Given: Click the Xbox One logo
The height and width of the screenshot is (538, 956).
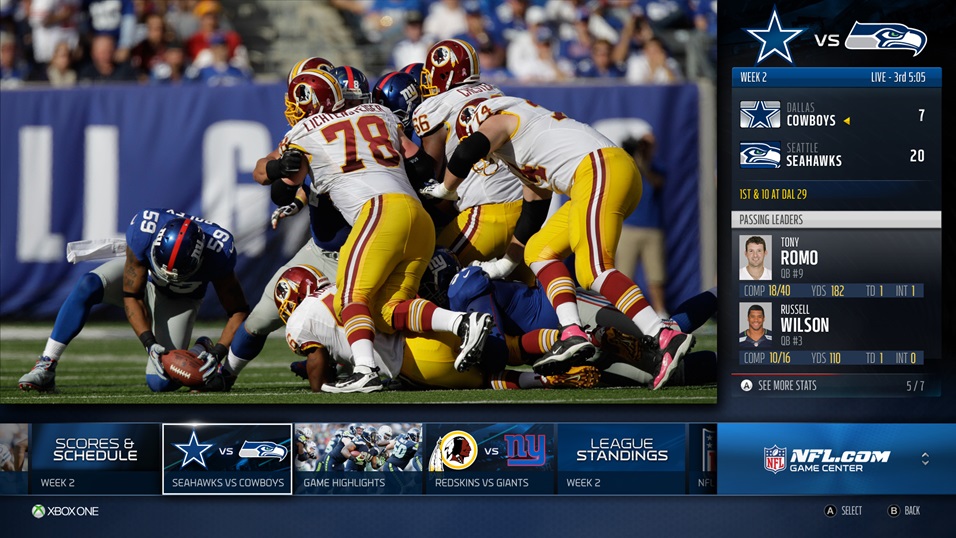Looking at the screenshot, I should [65, 511].
